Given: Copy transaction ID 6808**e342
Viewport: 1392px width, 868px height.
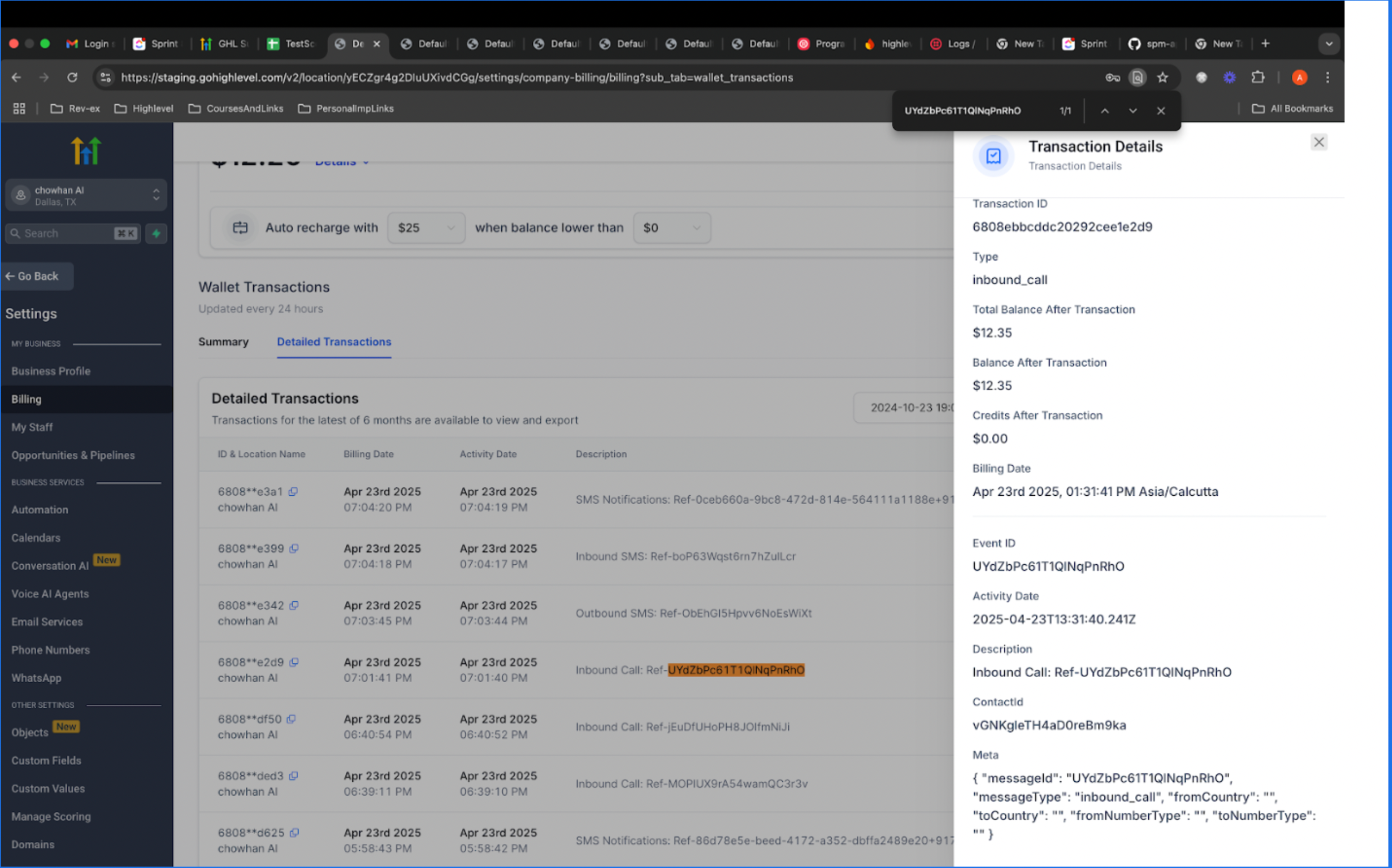Looking at the screenshot, I should [x=294, y=605].
